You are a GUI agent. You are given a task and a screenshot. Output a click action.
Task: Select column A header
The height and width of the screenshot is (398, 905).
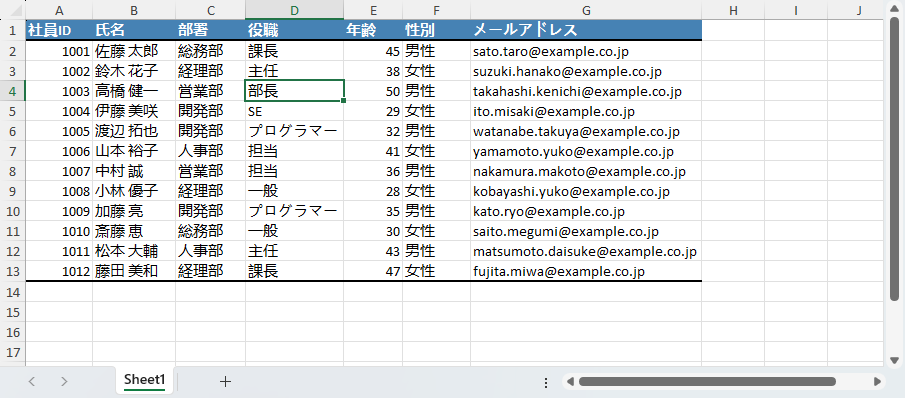(59, 10)
